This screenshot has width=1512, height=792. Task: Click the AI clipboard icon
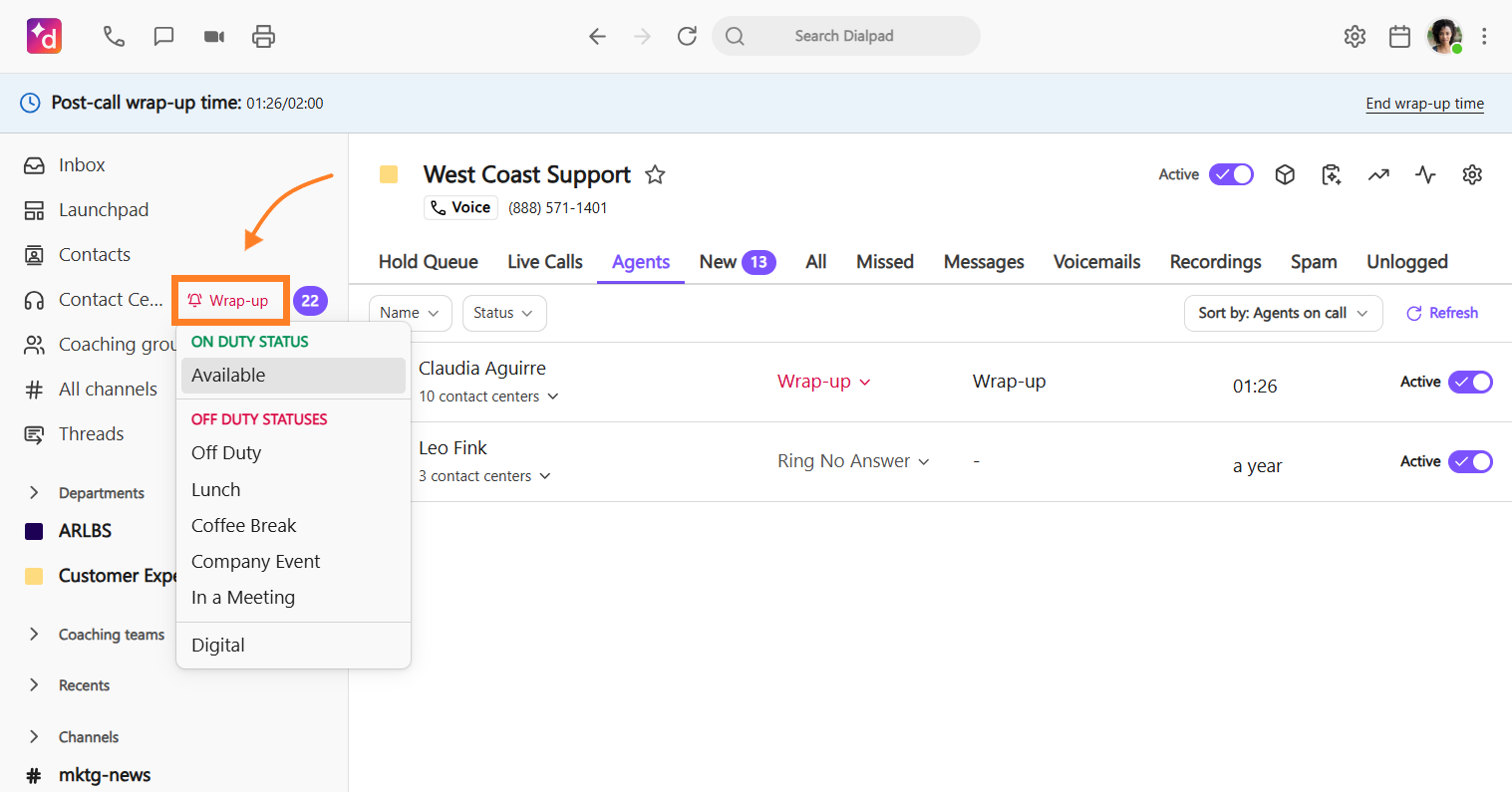(1332, 175)
